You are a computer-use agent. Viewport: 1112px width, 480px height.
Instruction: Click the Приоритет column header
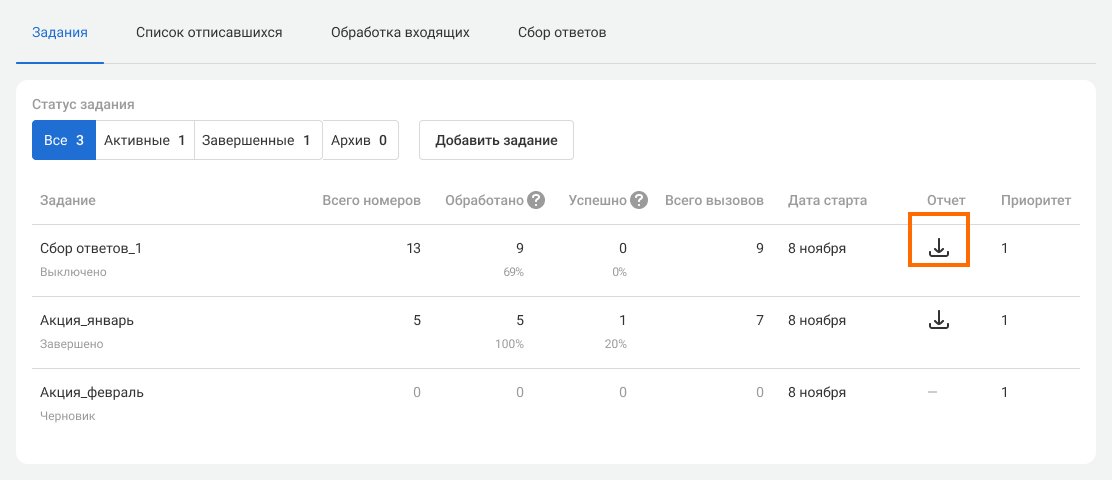1035,200
